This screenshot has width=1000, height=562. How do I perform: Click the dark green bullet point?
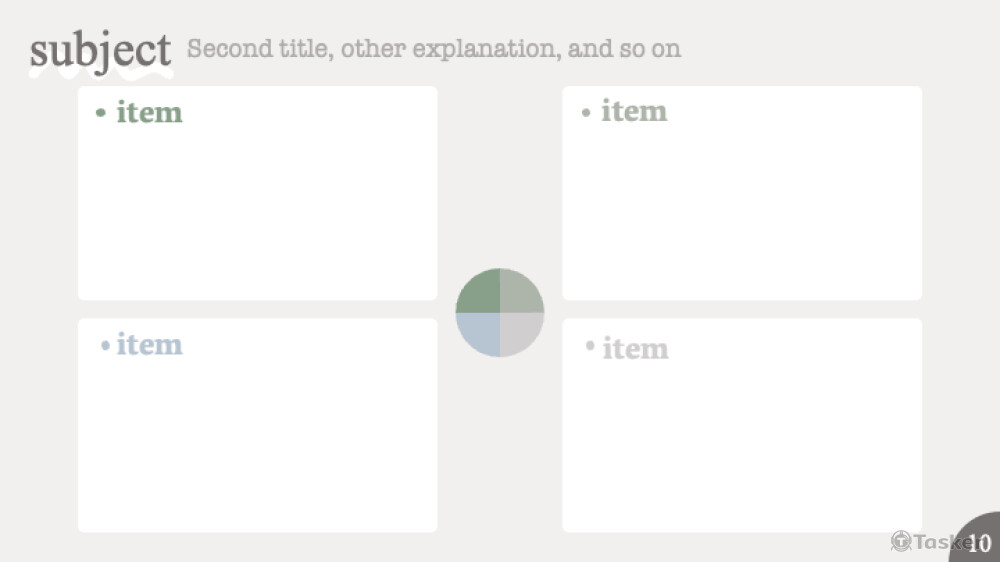pos(101,113)
